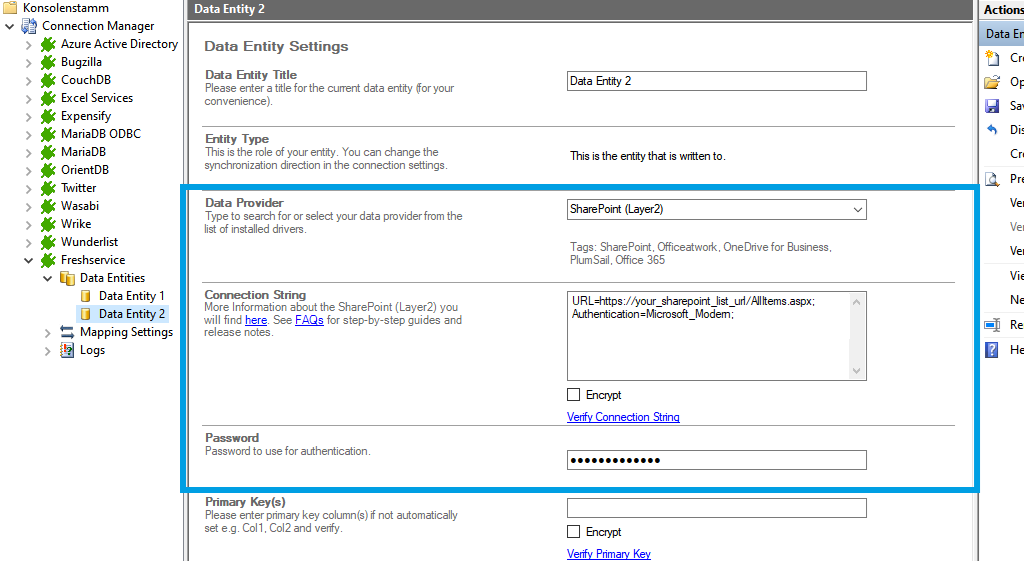Image resolution: width=1024 pixels, height=561 pixels.
Task: Open the FAQs link
Action: tap(309, 320)
